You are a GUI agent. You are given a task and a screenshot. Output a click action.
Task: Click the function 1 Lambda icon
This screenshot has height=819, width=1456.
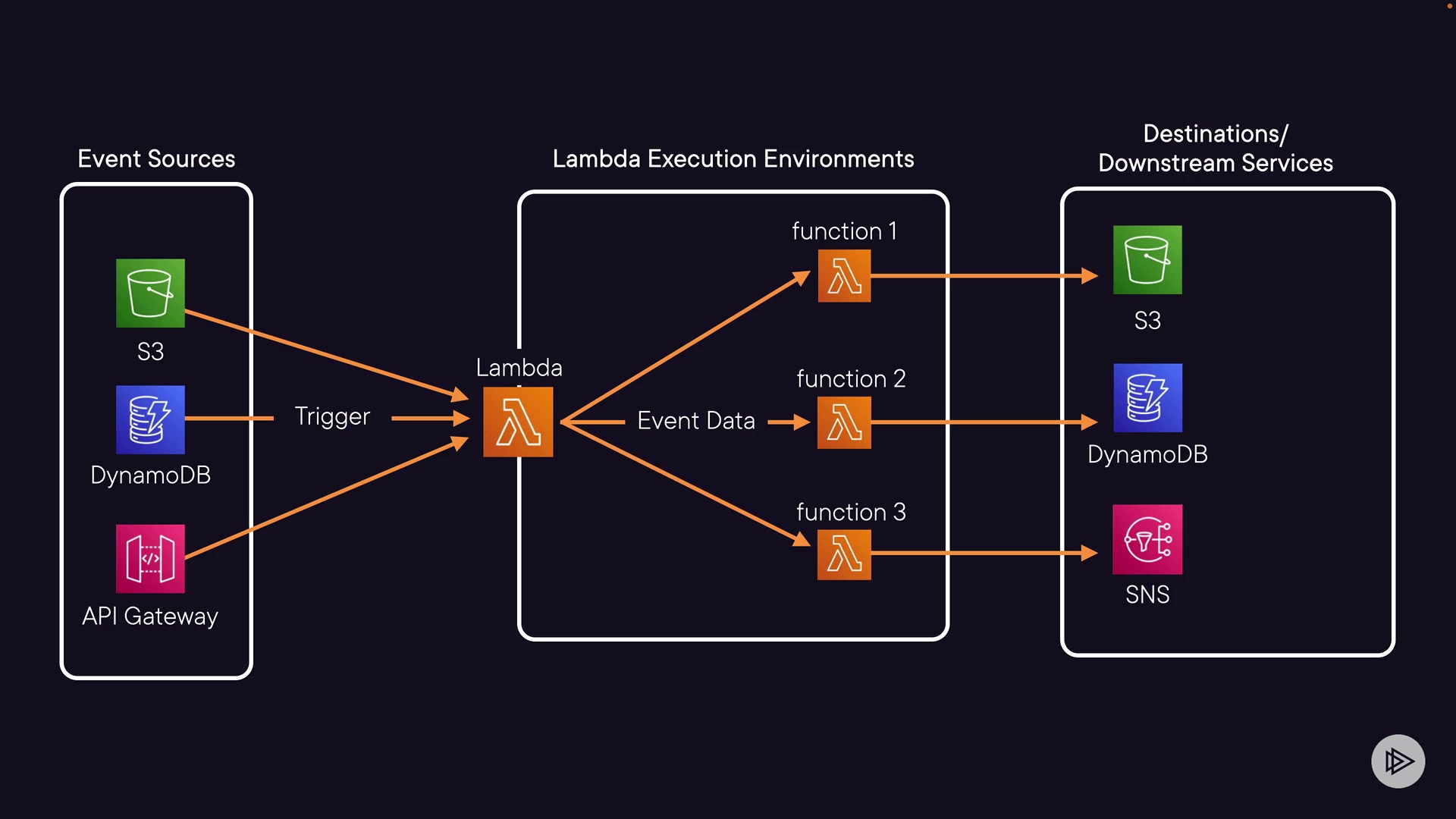844,276
